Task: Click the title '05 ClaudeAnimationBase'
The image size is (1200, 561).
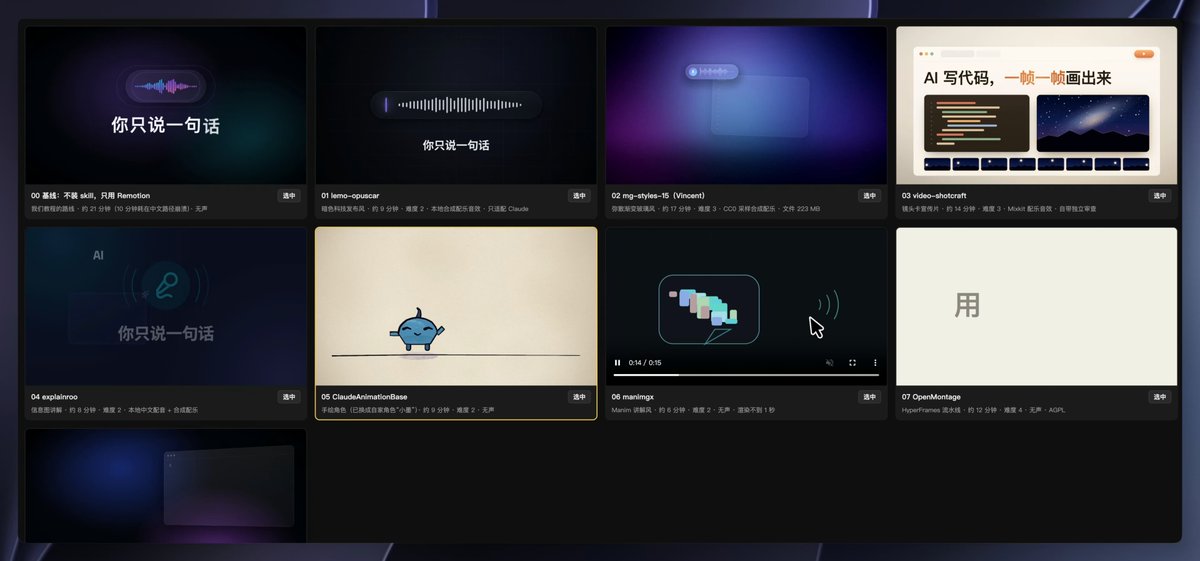Action: [364, 397]
